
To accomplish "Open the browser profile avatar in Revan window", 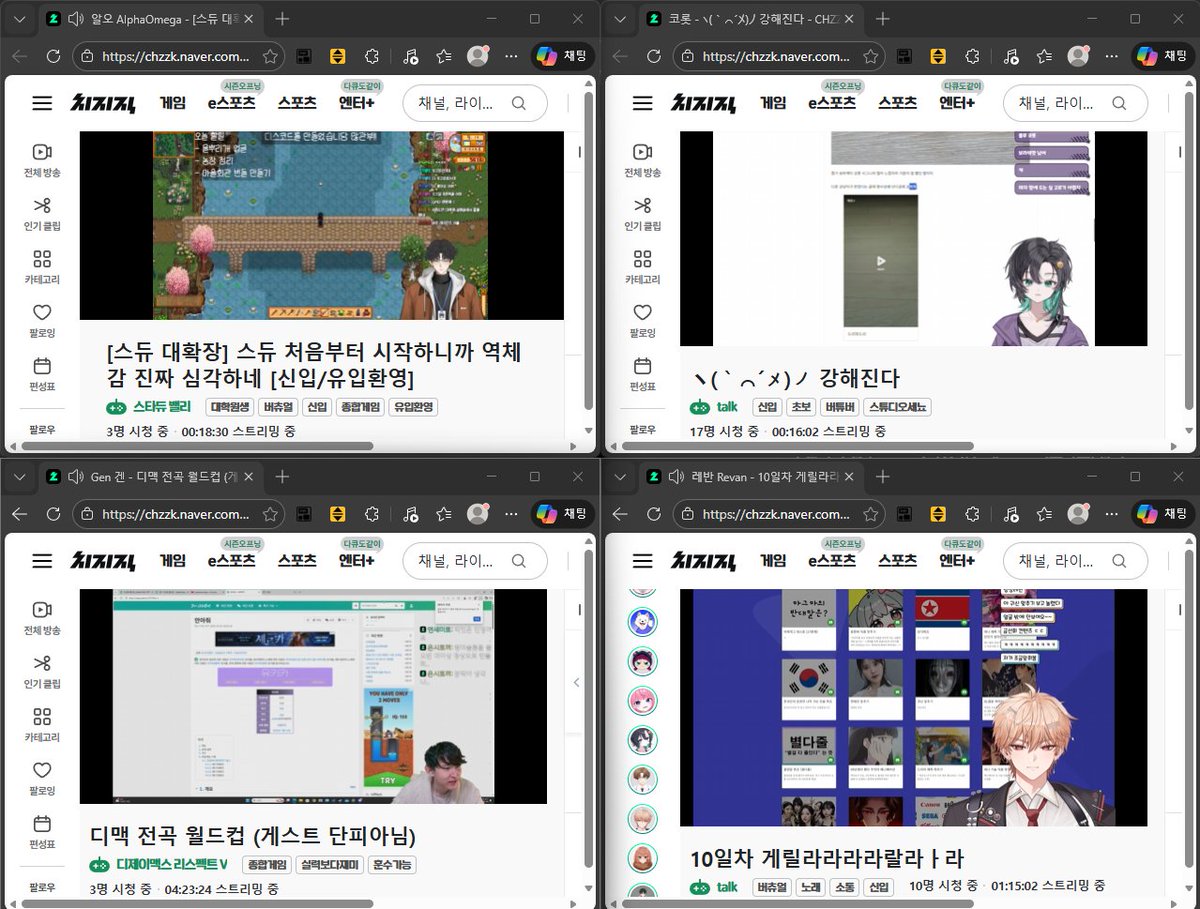I will [1078, 515].
